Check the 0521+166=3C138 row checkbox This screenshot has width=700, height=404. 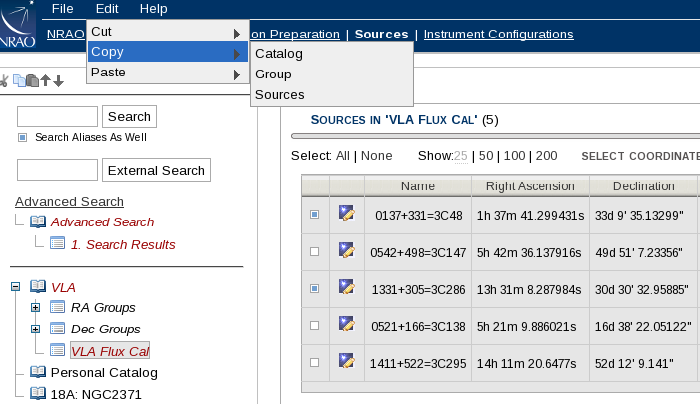pyautogui.click(x=315, y=325)
